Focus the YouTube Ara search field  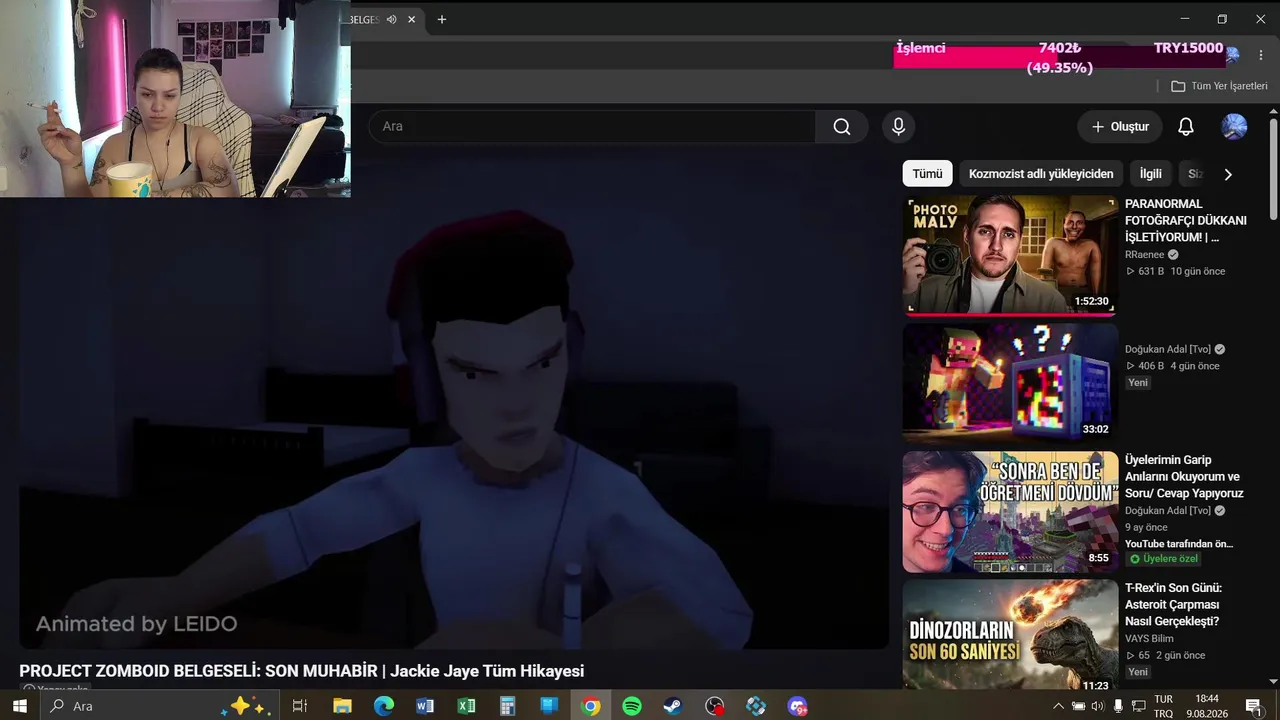coord(592,127)
